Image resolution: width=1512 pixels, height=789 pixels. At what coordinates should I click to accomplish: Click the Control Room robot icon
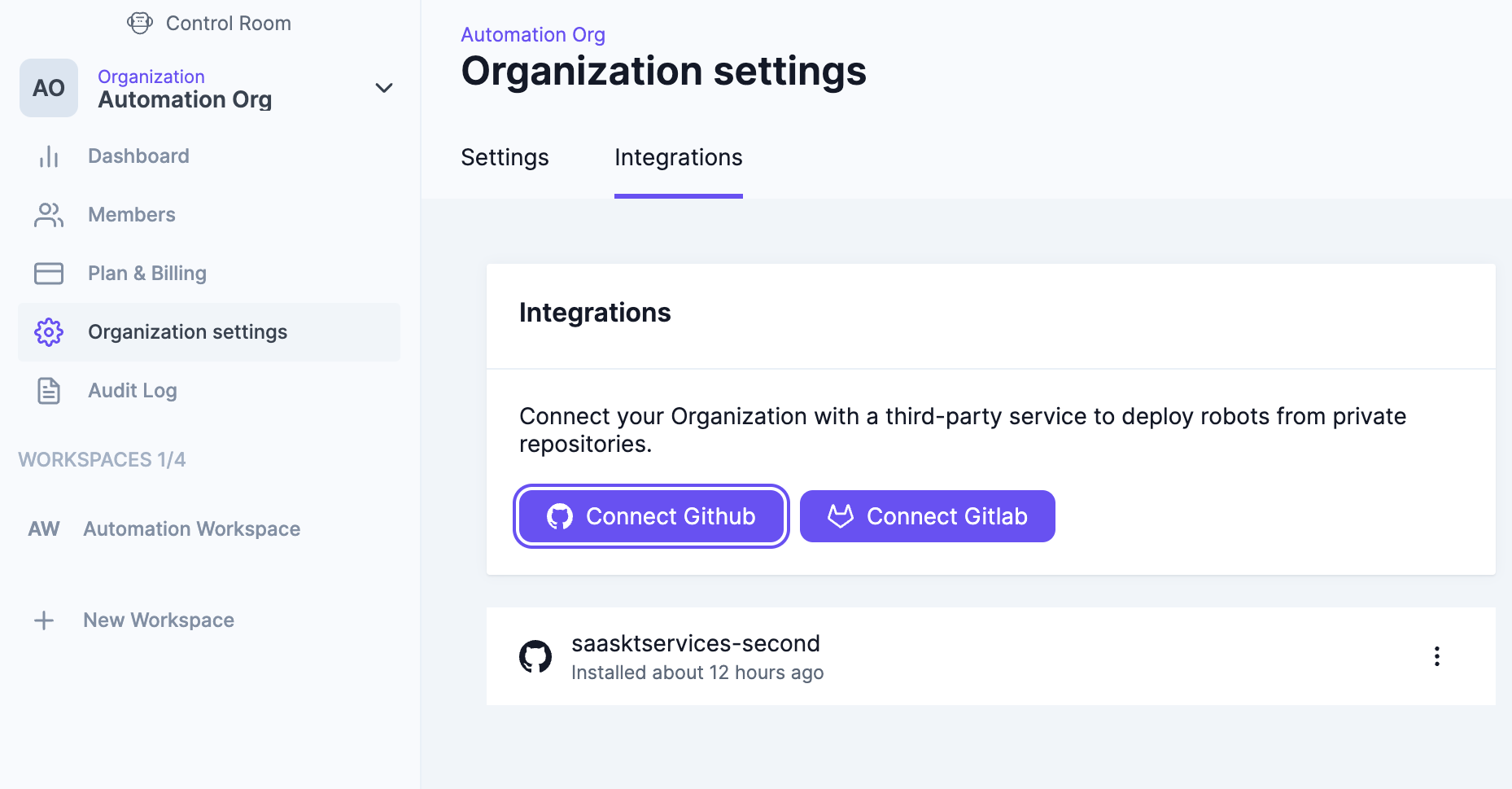[x=139, y=23]
